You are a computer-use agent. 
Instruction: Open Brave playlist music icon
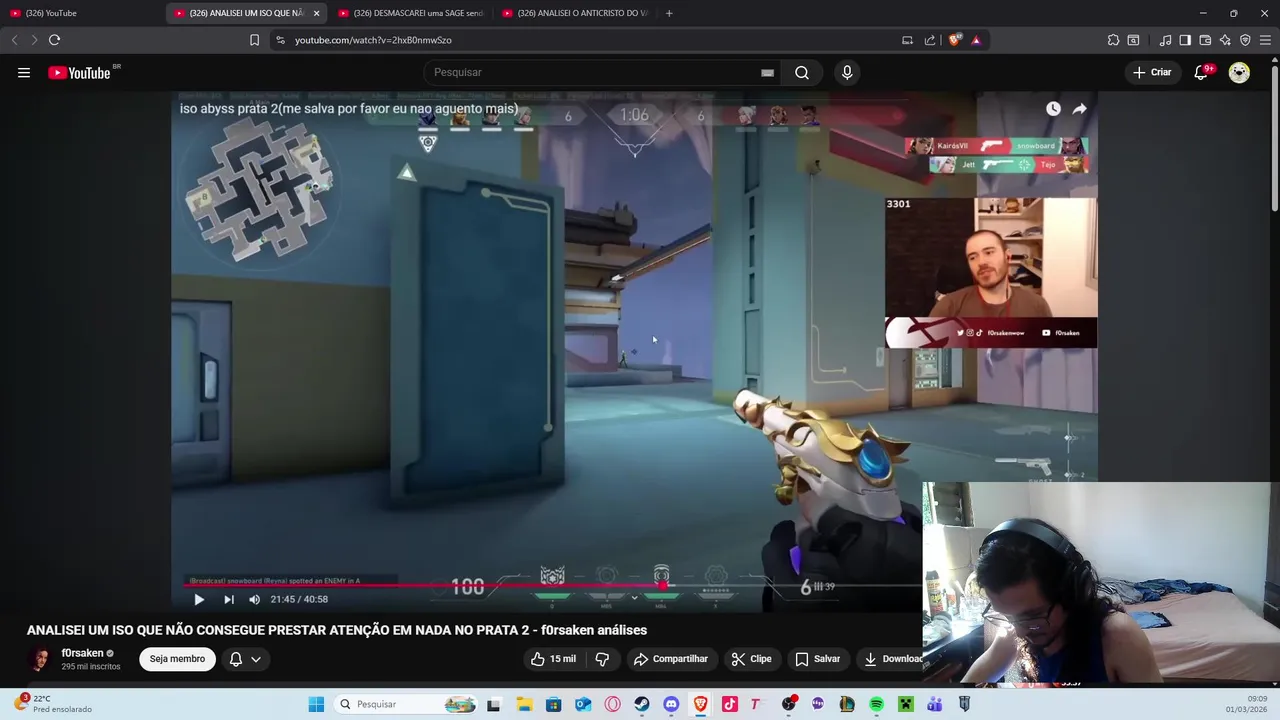(x=1165, y=40)
